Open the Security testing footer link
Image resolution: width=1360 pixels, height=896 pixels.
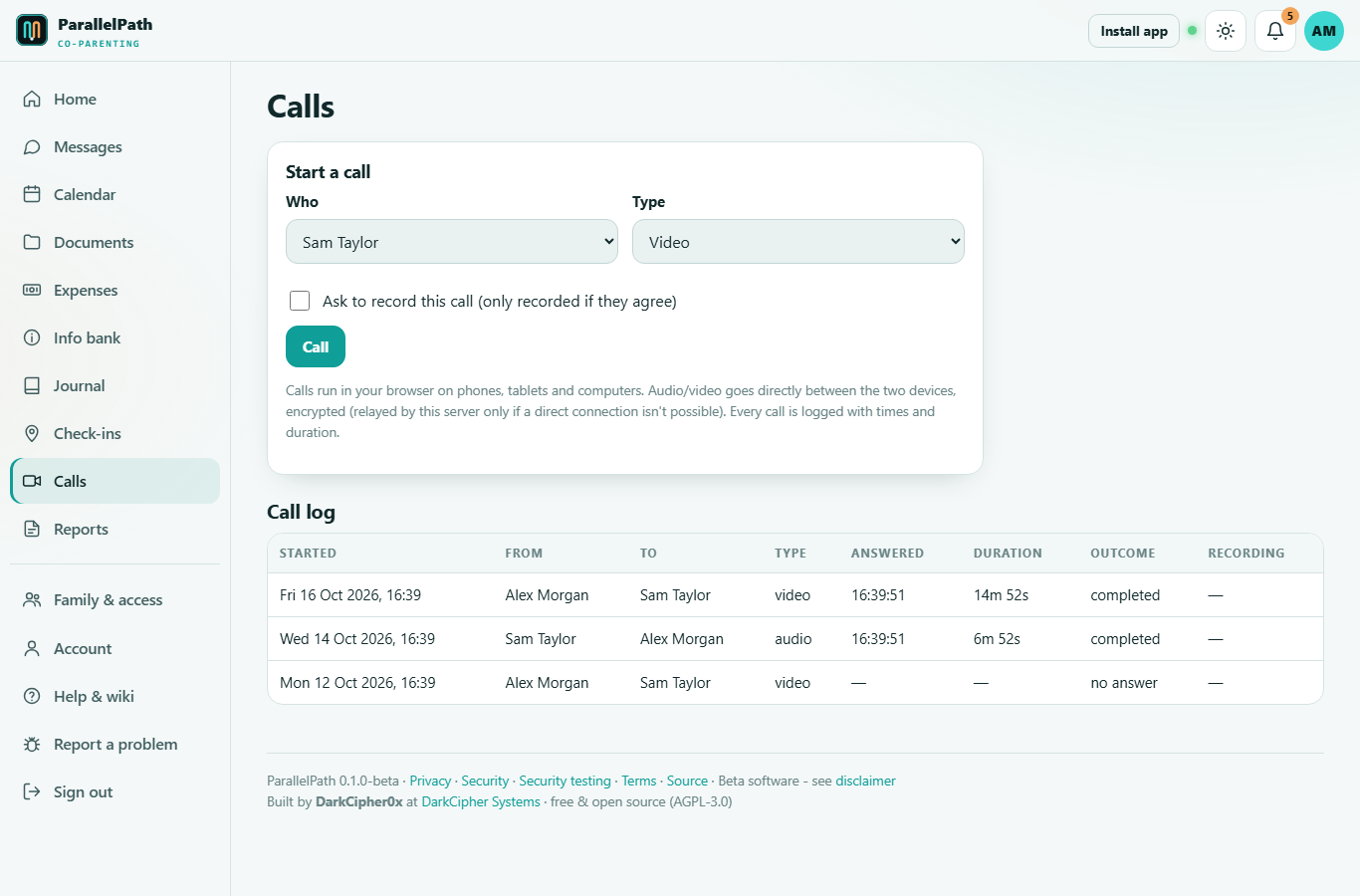[565, 781]
